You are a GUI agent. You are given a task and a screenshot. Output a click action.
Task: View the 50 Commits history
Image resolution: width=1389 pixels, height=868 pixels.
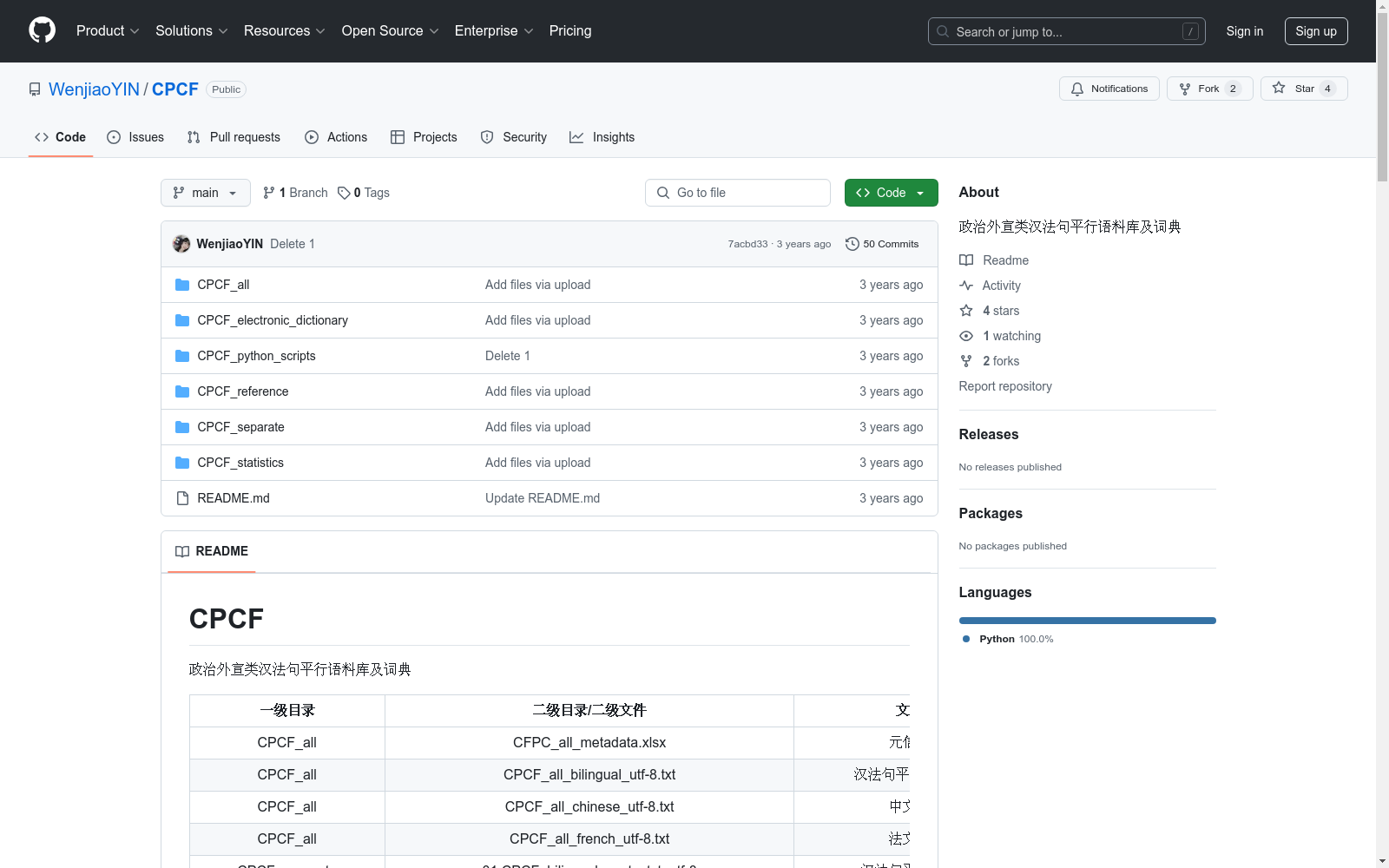click(x=882, y=244)
